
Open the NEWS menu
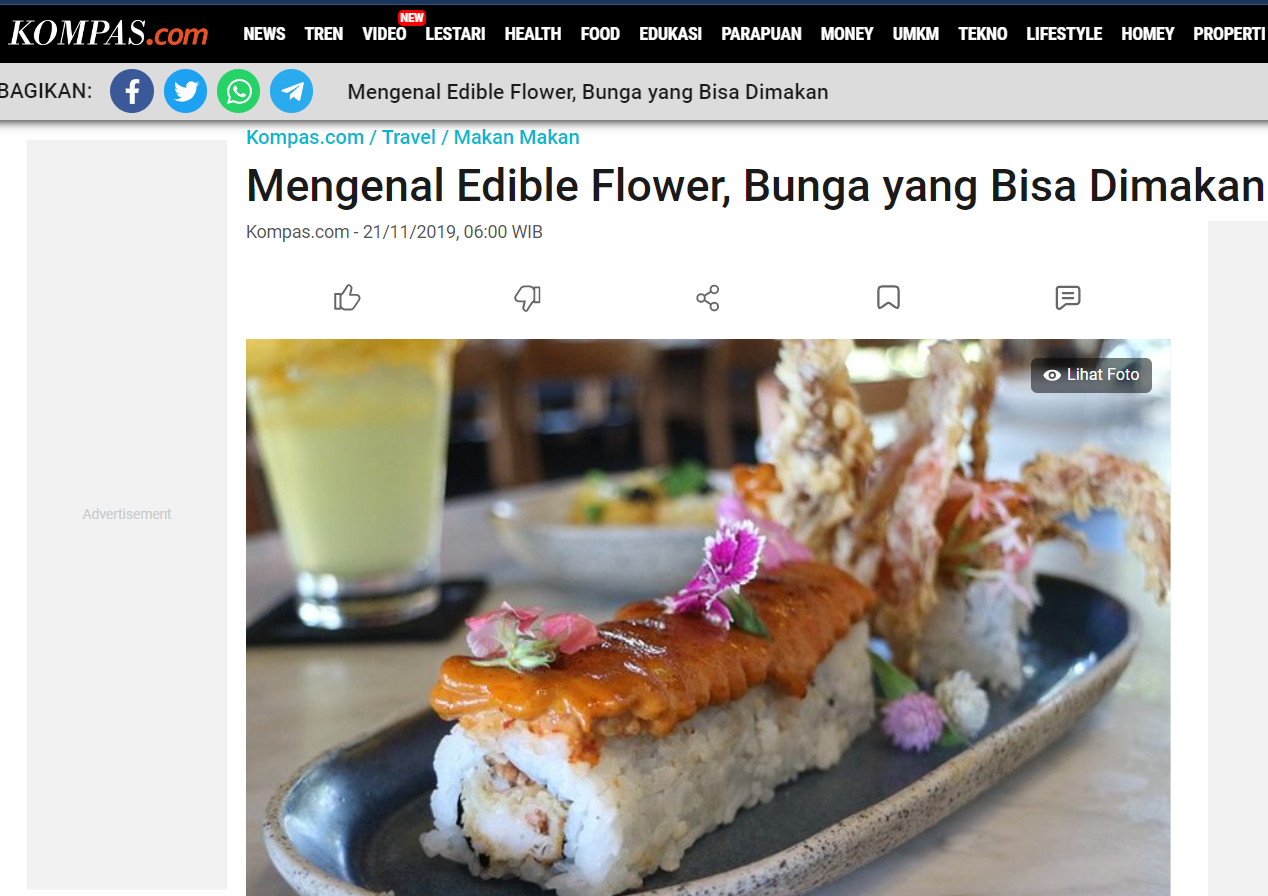(264, 34)
